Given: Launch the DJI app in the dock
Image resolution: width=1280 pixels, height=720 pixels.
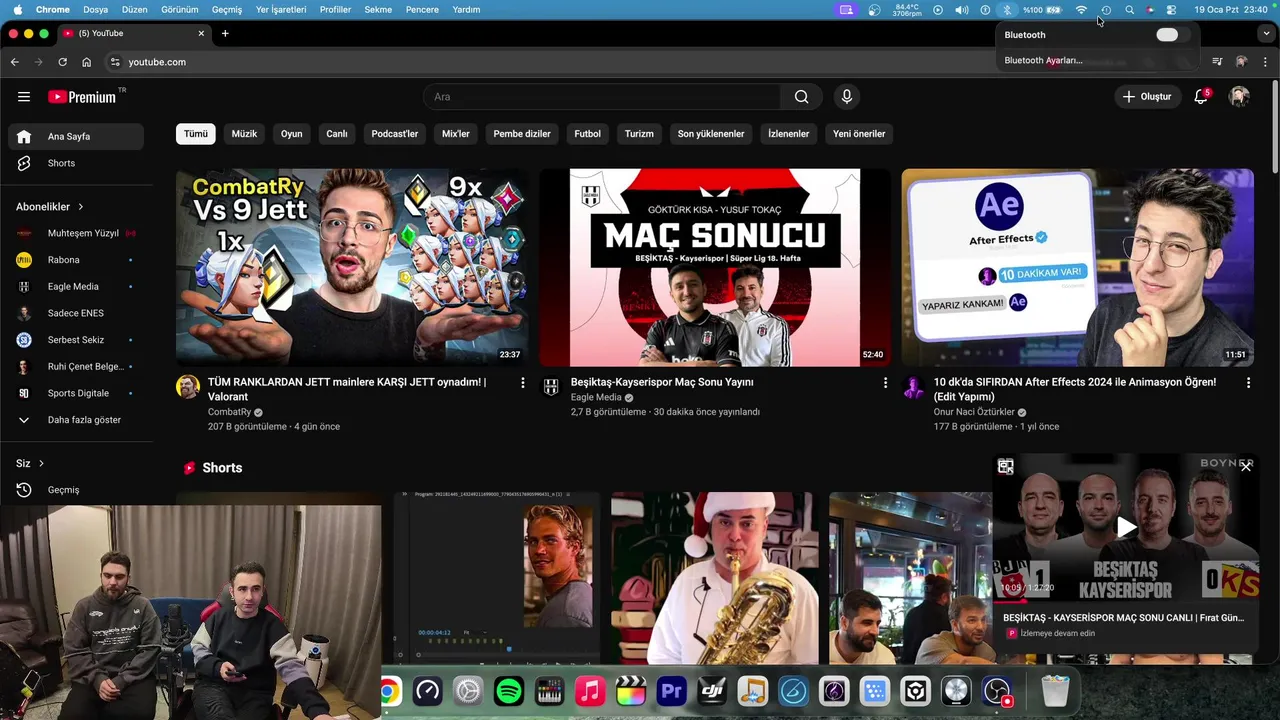Looking at the screenshot, I should tap(712, 691).
